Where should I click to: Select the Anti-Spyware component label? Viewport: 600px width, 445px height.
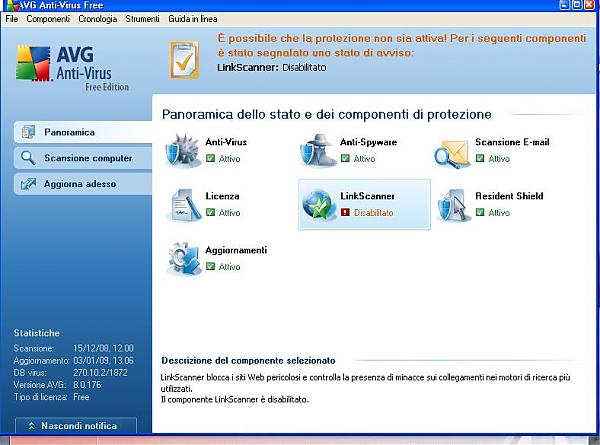click(368, 142)
